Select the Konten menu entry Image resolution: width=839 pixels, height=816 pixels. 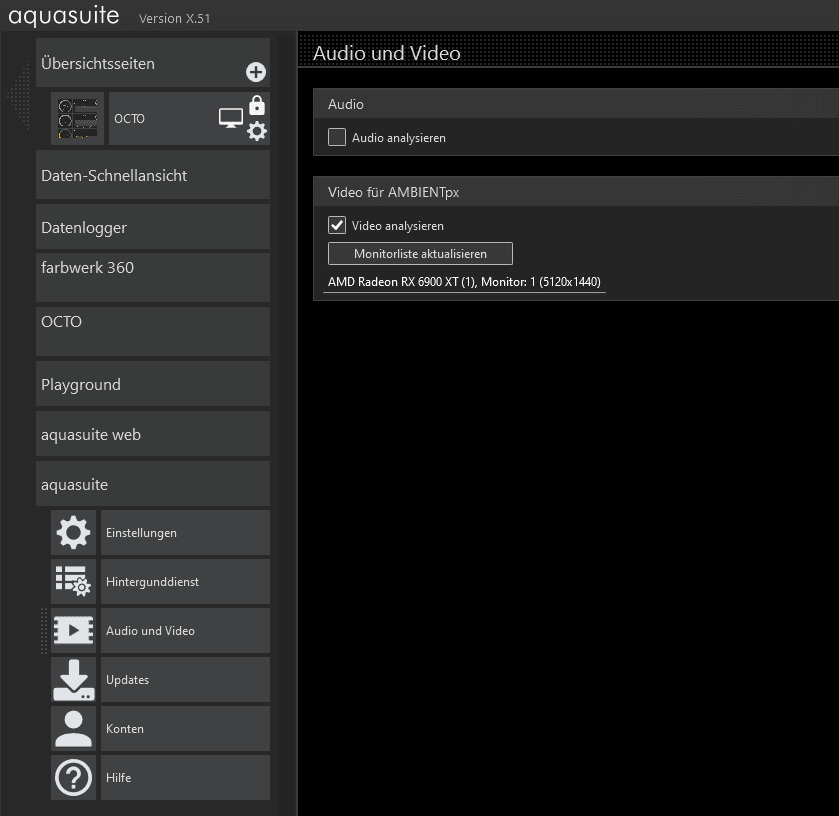tap(185, 728)
